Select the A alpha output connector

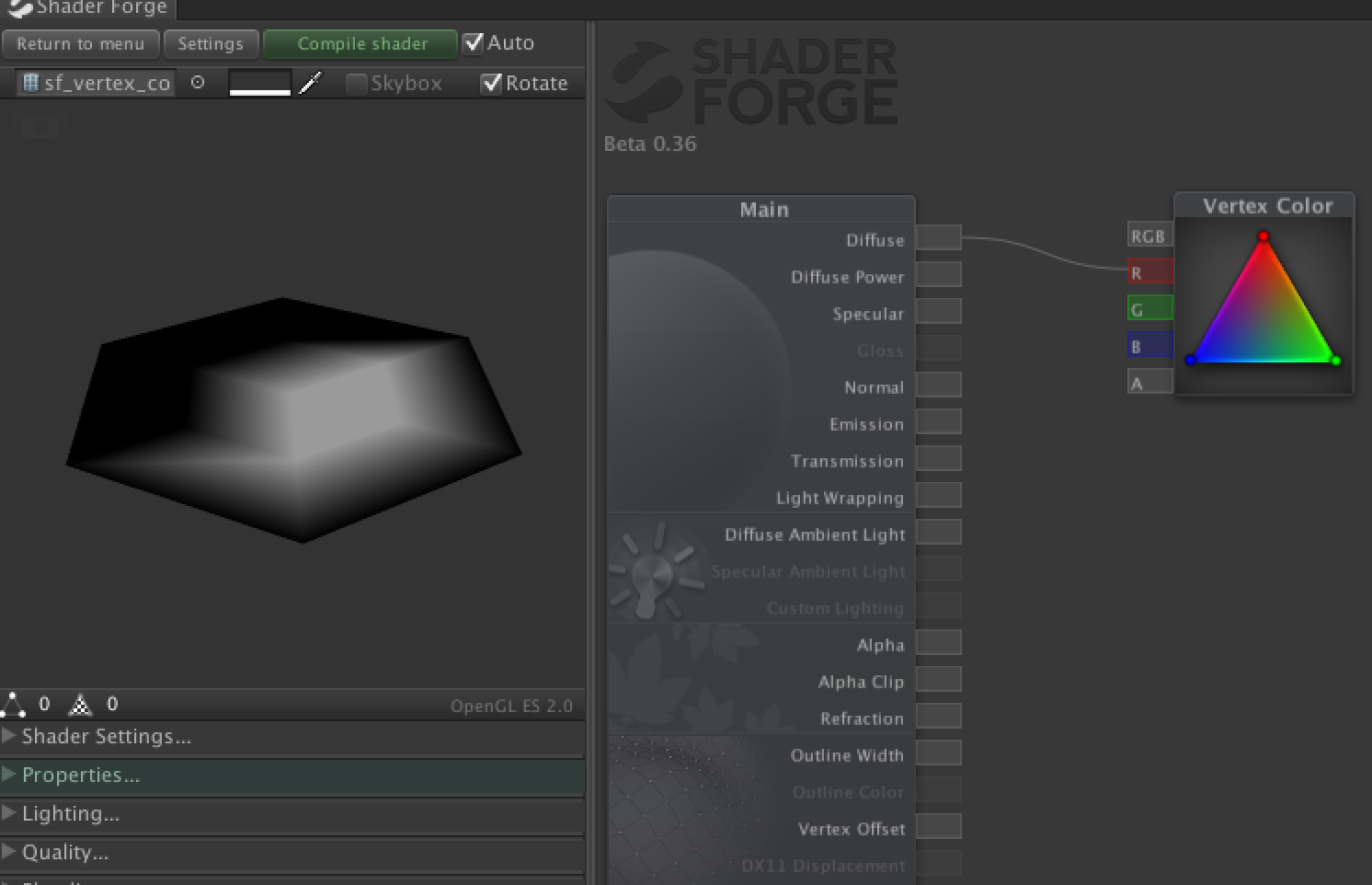1149,383
